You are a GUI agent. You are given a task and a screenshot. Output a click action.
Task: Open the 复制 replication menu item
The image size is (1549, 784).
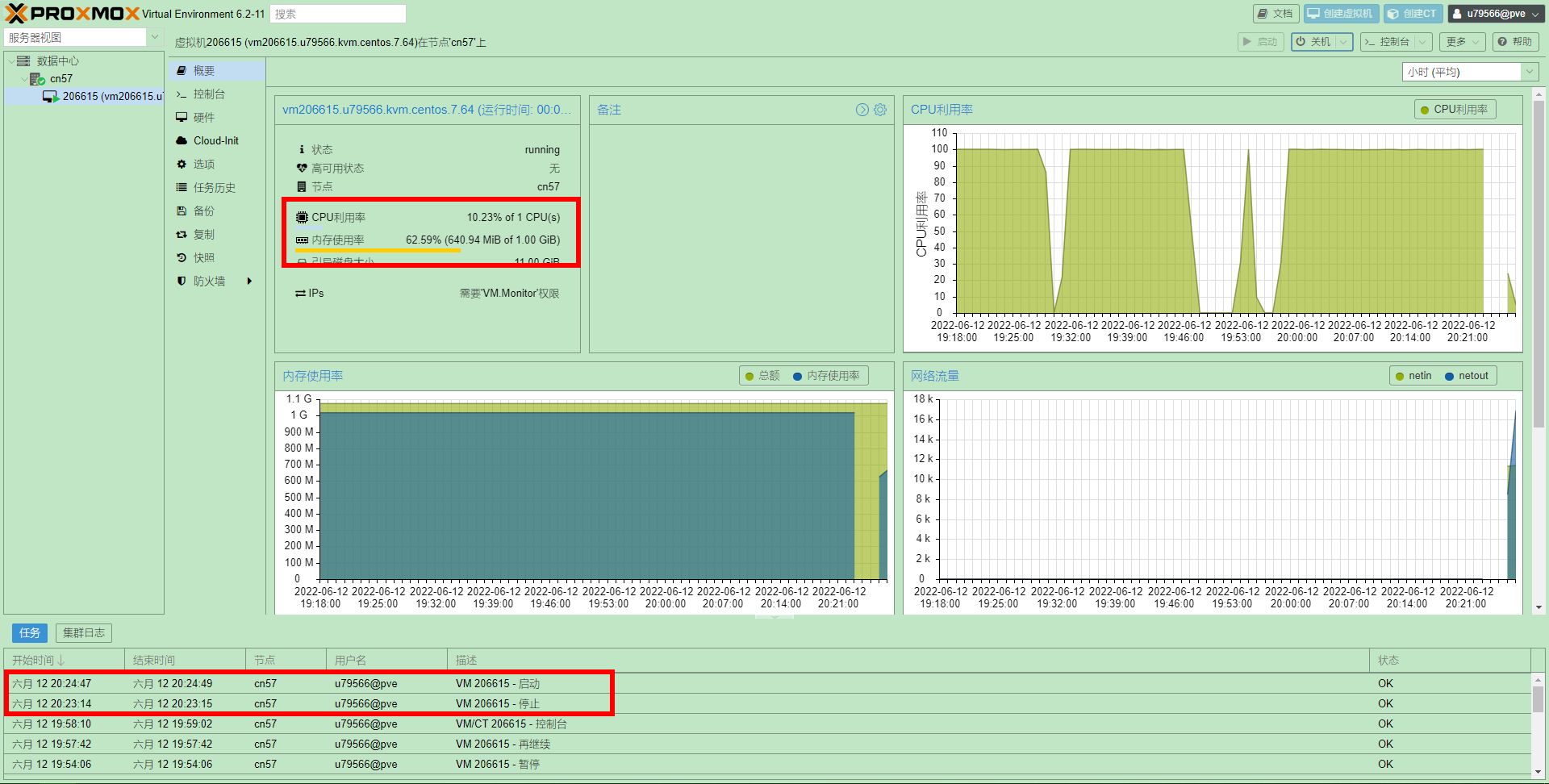coord(217,235)
